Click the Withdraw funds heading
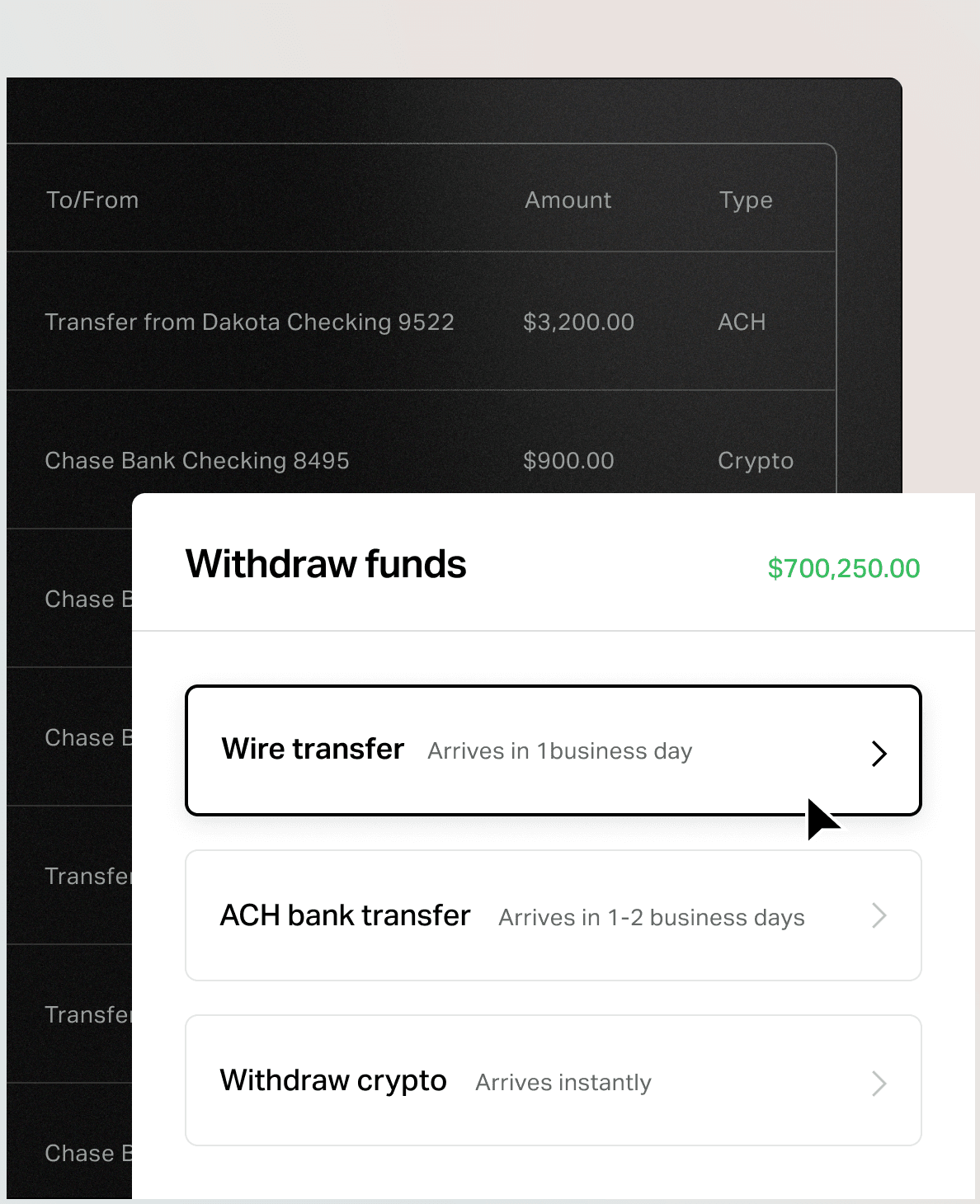980x1204 pixels. 325,564
